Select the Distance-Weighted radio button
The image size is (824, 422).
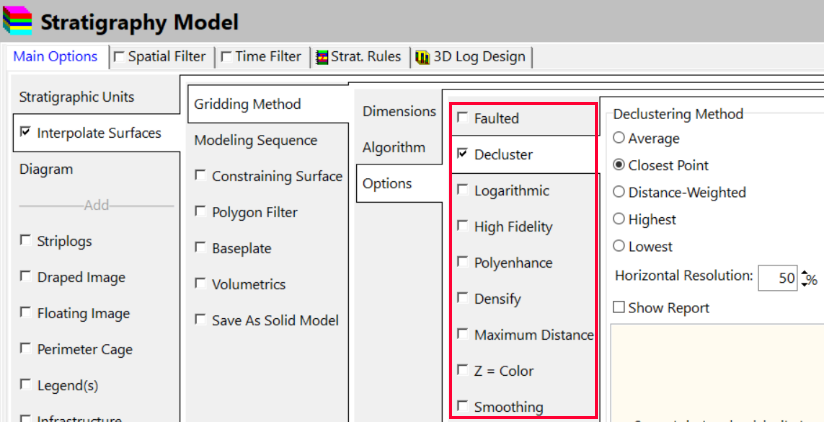(620, 192)
